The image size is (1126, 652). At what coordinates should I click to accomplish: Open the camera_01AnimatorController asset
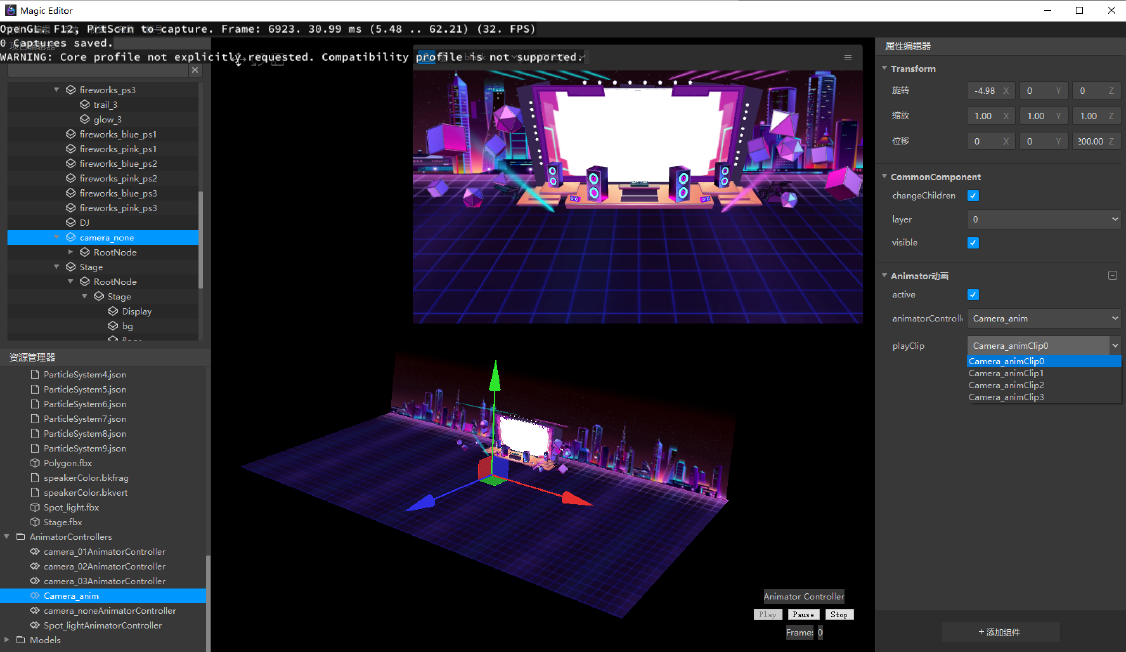(104, 552)
